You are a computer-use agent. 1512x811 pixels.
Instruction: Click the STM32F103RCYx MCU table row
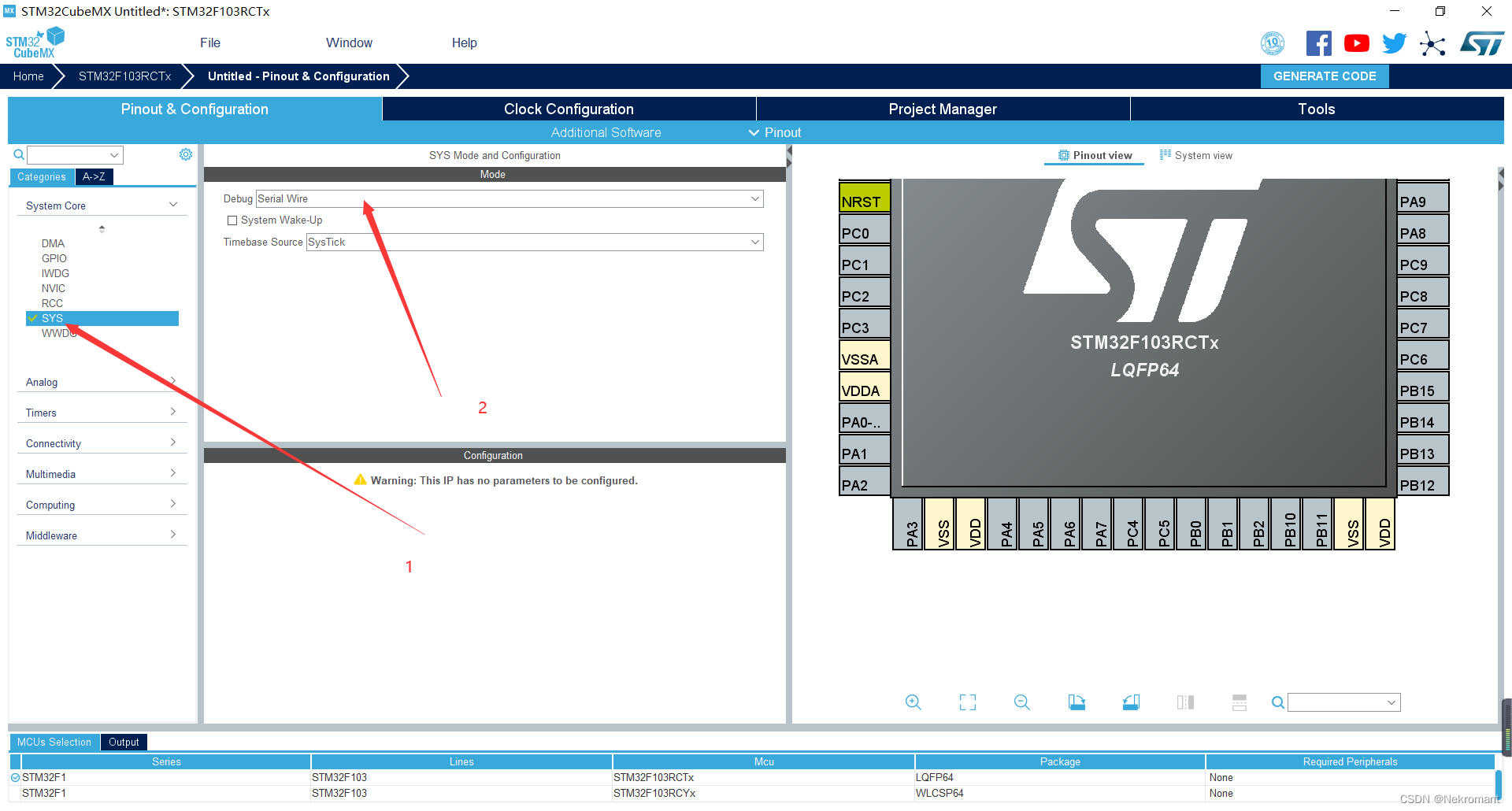[752, 793]
